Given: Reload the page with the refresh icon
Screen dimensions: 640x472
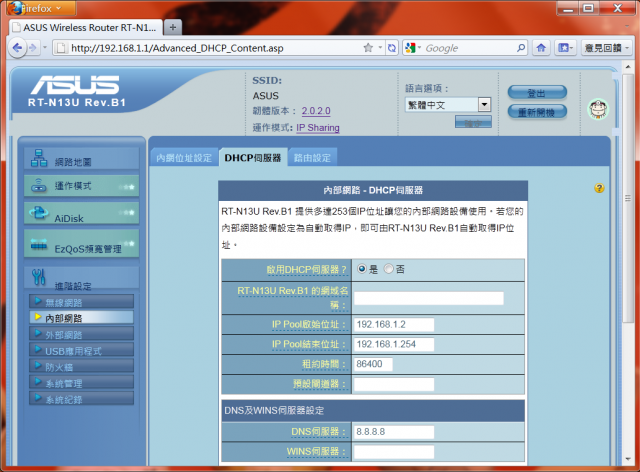Looking at the screenshot, I should tap(391, 48).
